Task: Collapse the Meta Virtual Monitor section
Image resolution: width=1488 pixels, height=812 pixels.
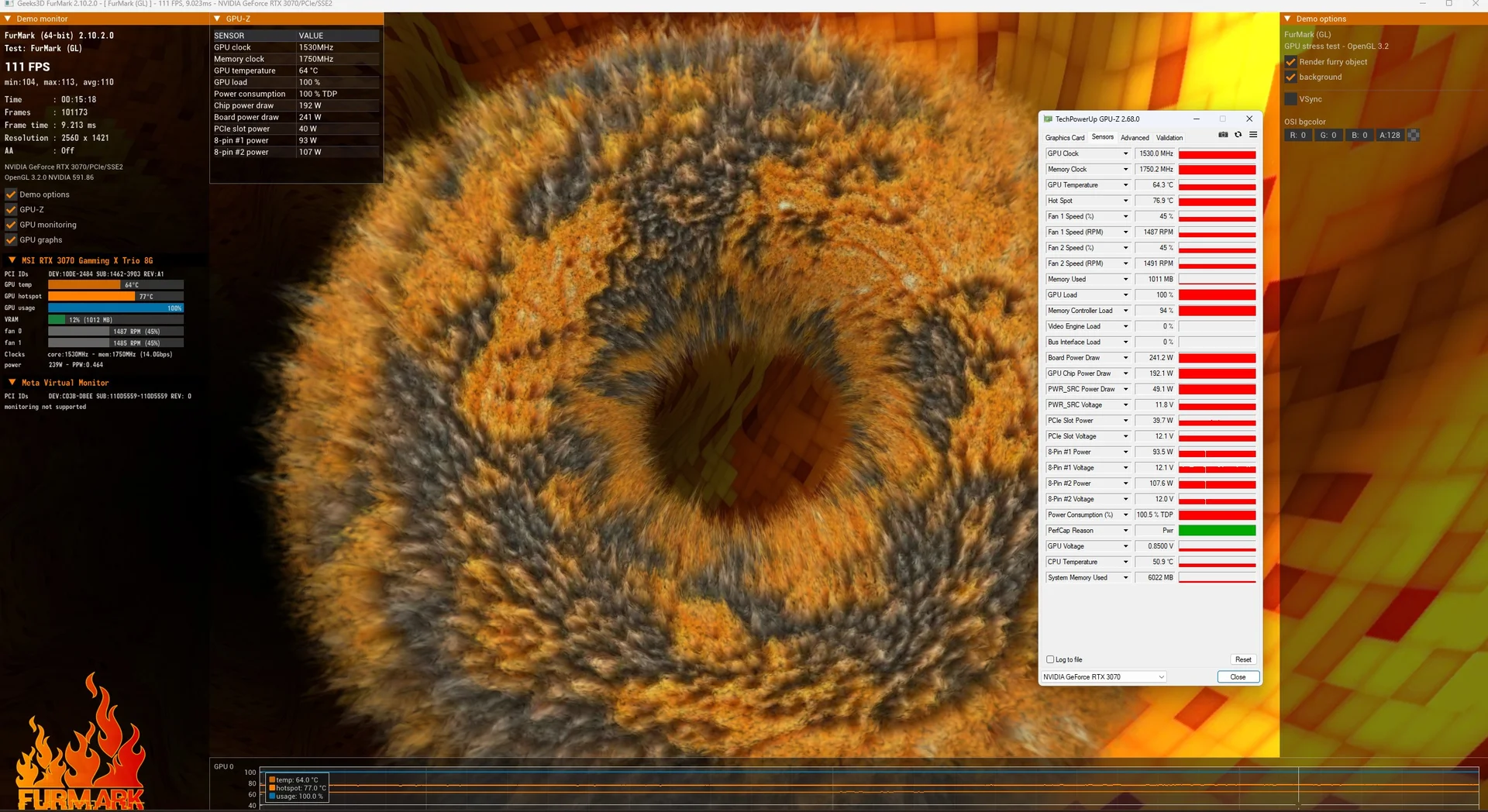Action: point(12,383)
